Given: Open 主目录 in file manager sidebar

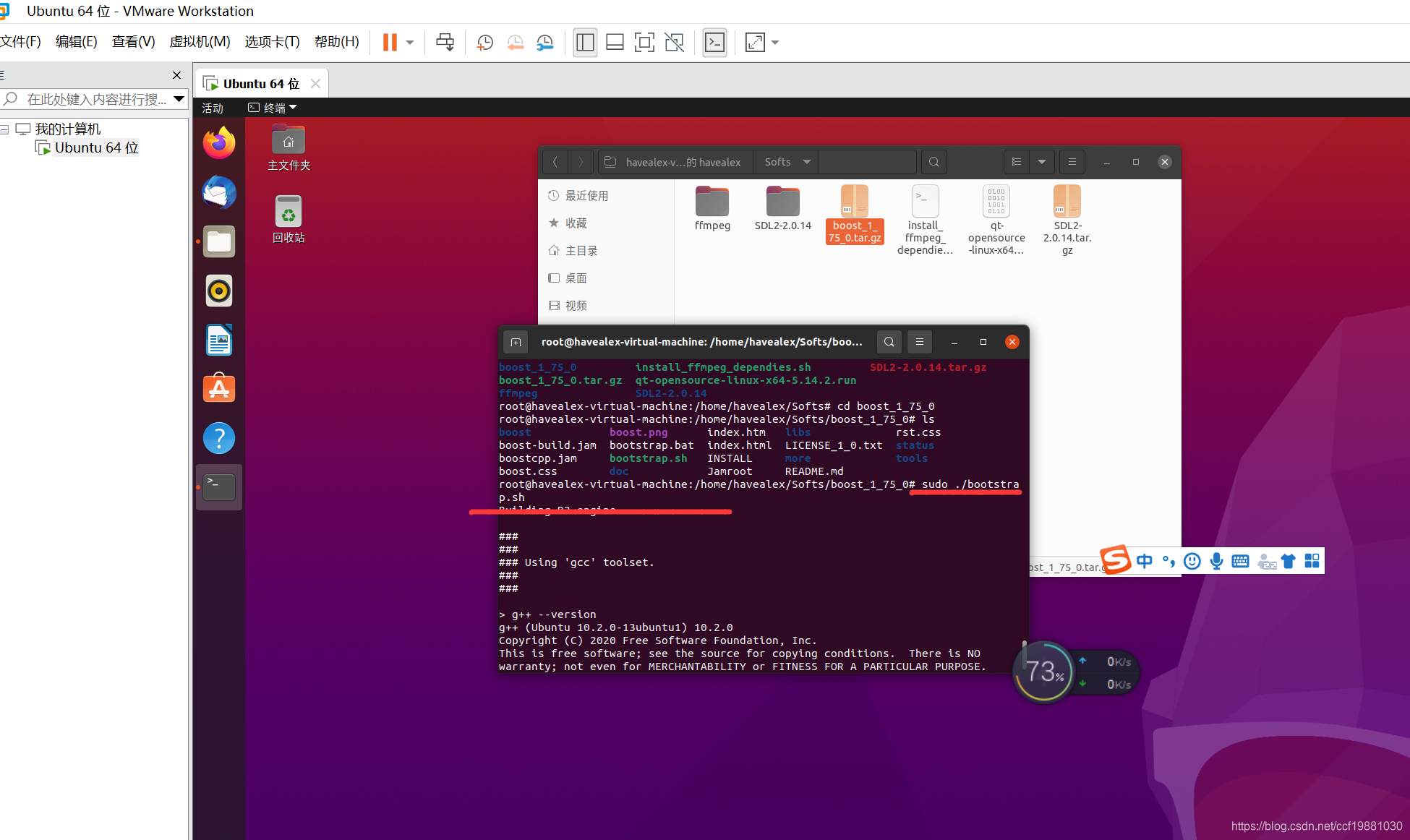Looking at the screenshot, I should click(582, 250).
